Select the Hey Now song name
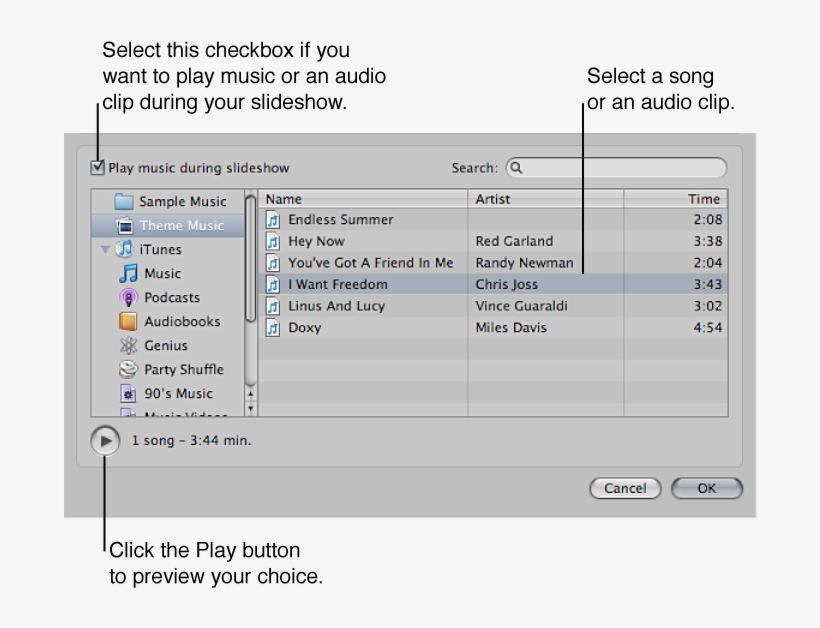This screenshot has height=628, width=820. 316,241
